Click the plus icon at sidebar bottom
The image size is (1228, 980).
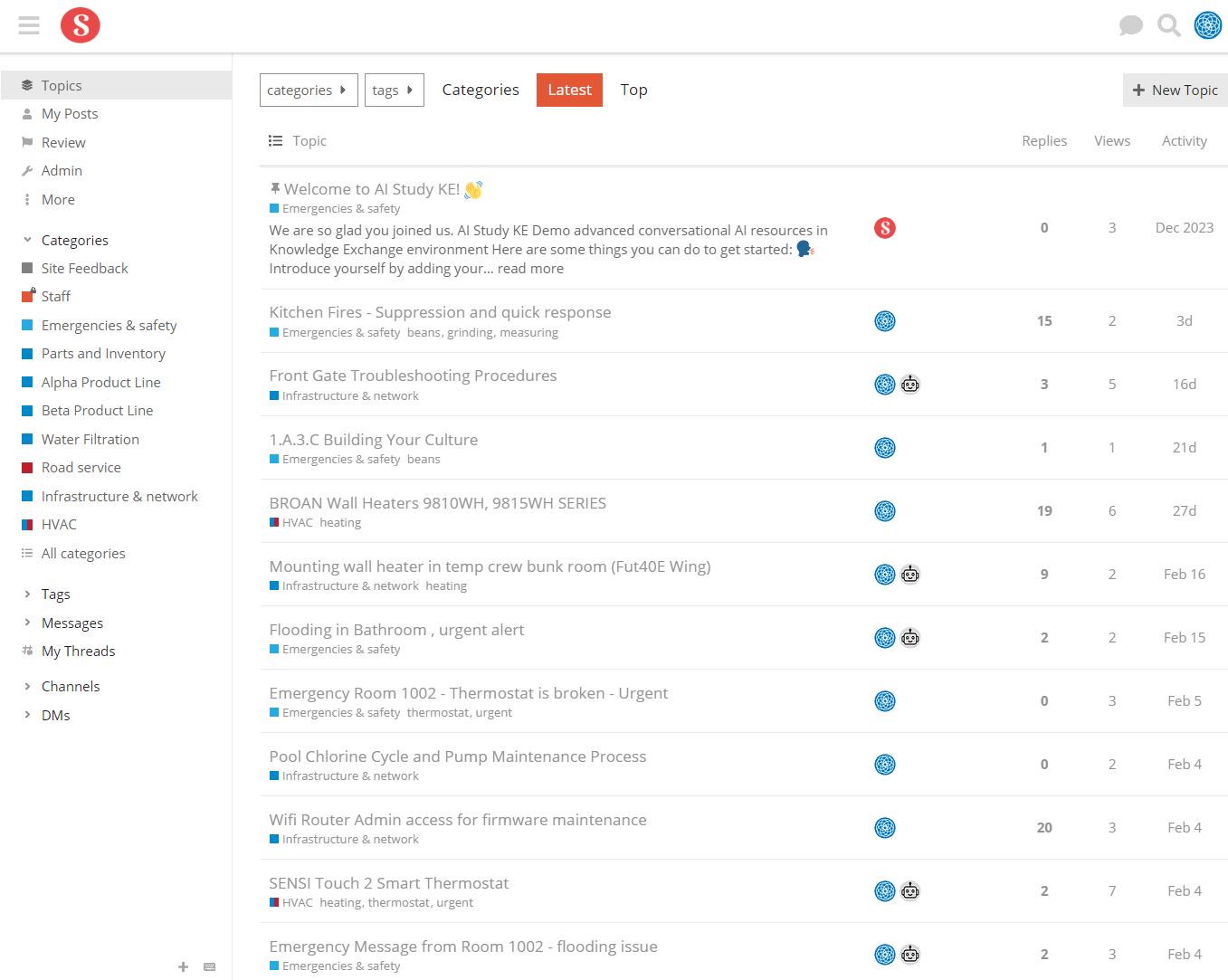[x=184, y=966]
